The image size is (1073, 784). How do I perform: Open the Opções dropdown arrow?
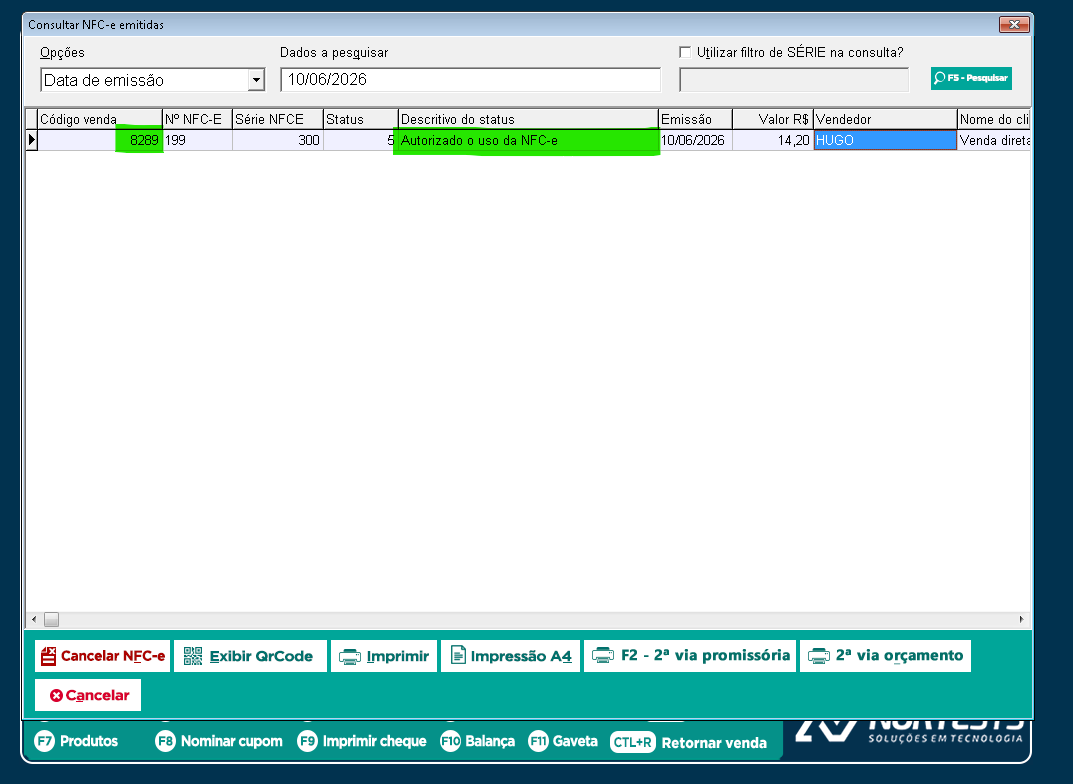click(x=256, y=80)
